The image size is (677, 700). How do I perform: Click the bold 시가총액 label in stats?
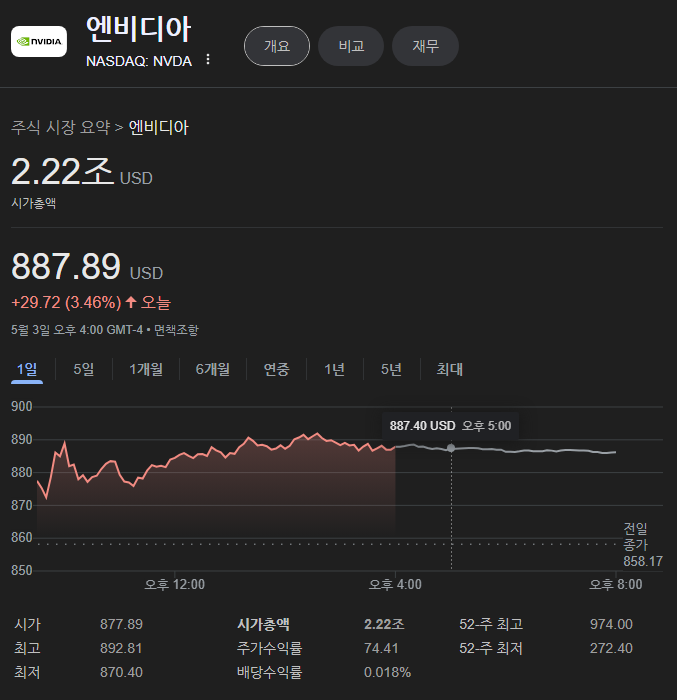click(x=263, y=624)
